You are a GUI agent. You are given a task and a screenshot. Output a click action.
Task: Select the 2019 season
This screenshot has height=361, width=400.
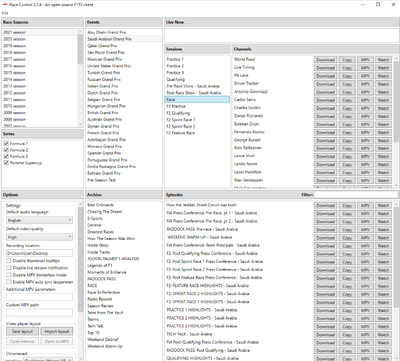click(40, 46)
